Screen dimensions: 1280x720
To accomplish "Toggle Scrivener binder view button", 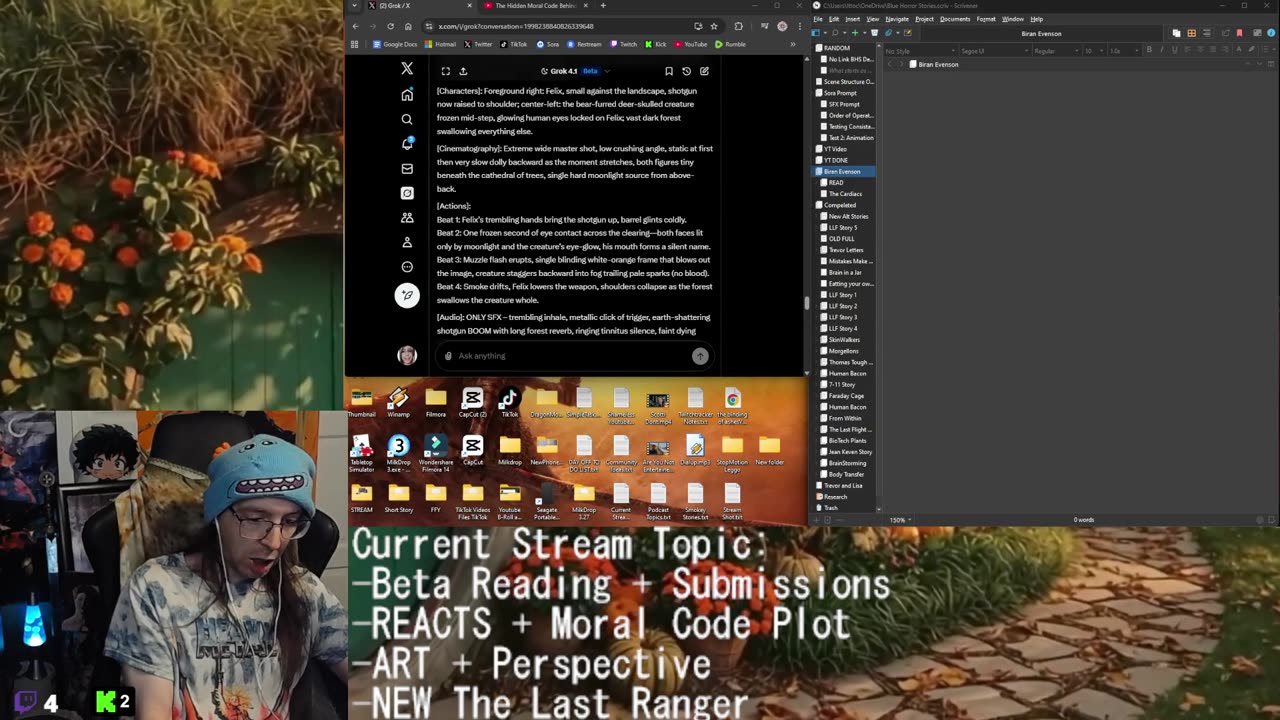I will [816, 33].
